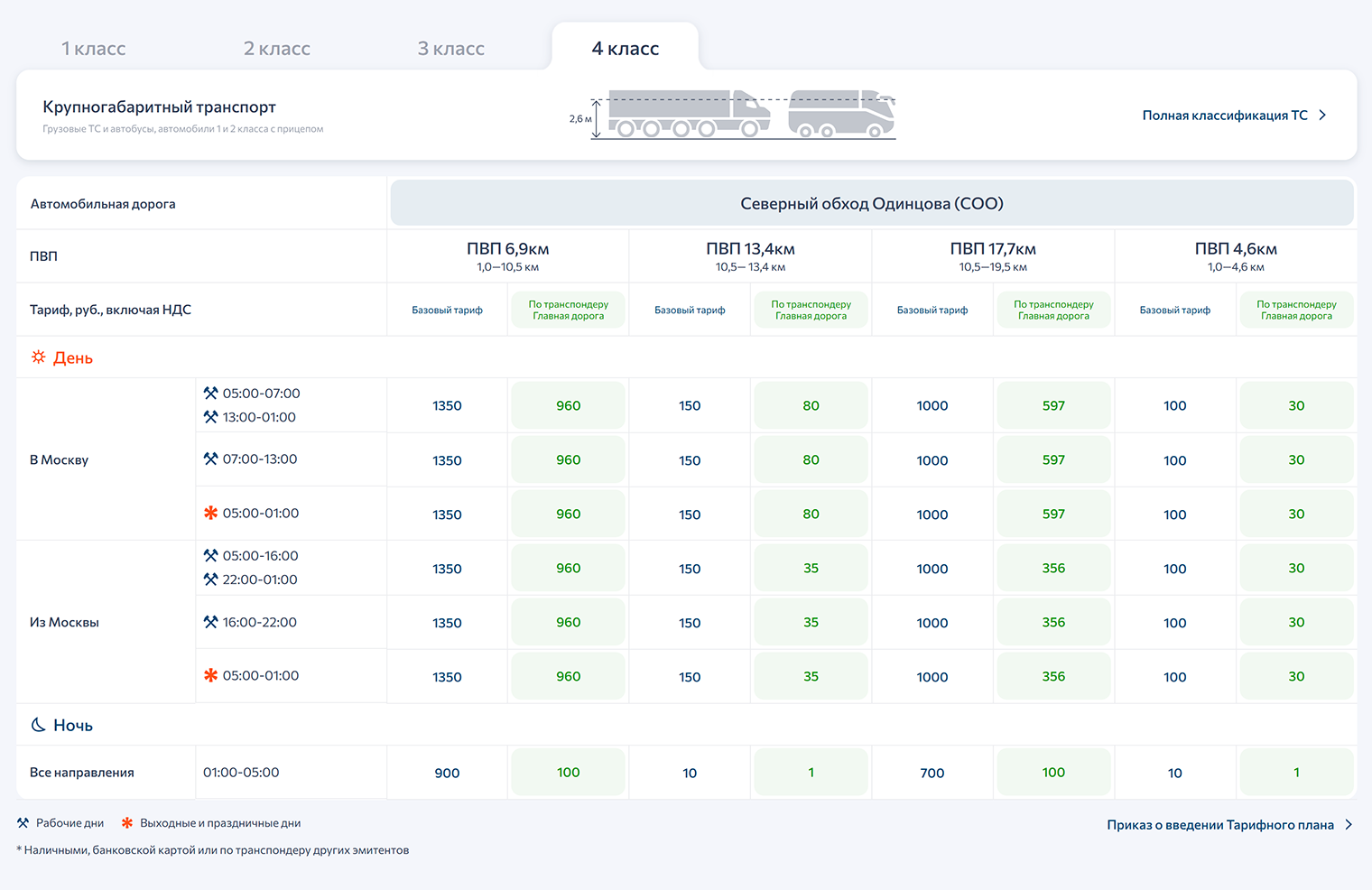This screenshot has height=890, width=1372.
Task: Click the chevron after Приказ о введении Тарифного плана
Action: click(x=1349, y=825)
